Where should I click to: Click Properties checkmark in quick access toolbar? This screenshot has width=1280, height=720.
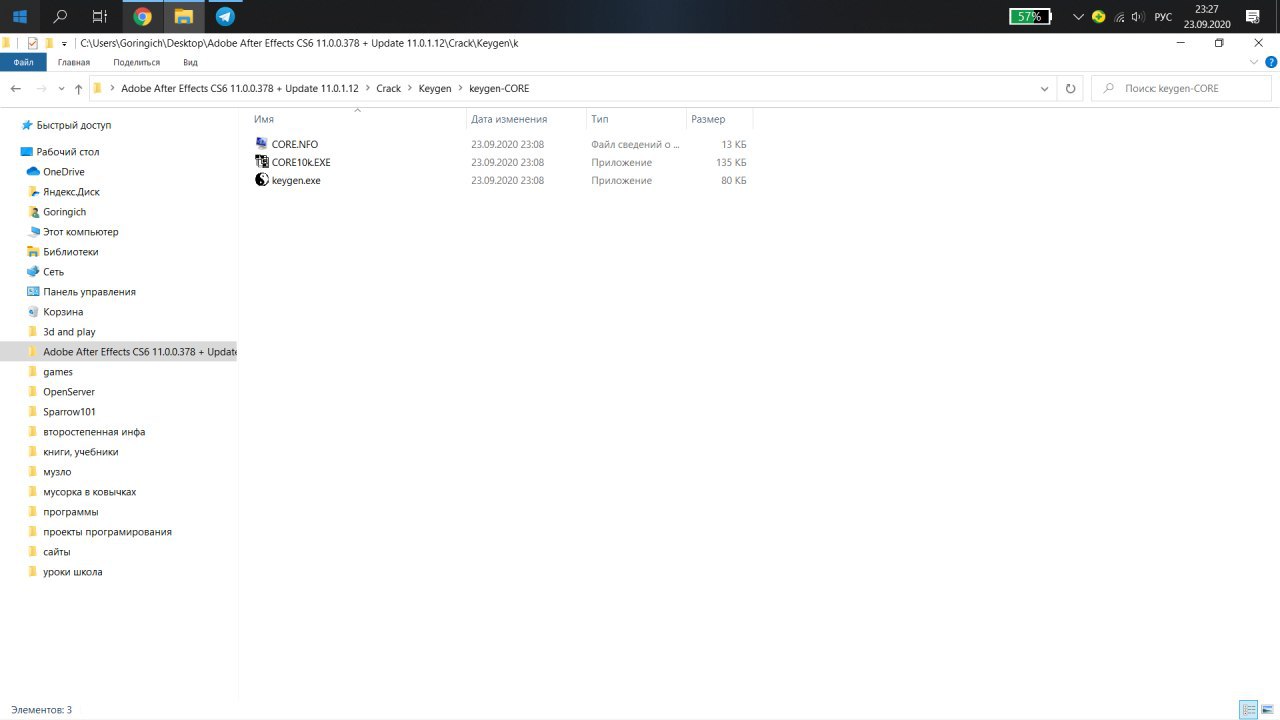coord(33,43)
